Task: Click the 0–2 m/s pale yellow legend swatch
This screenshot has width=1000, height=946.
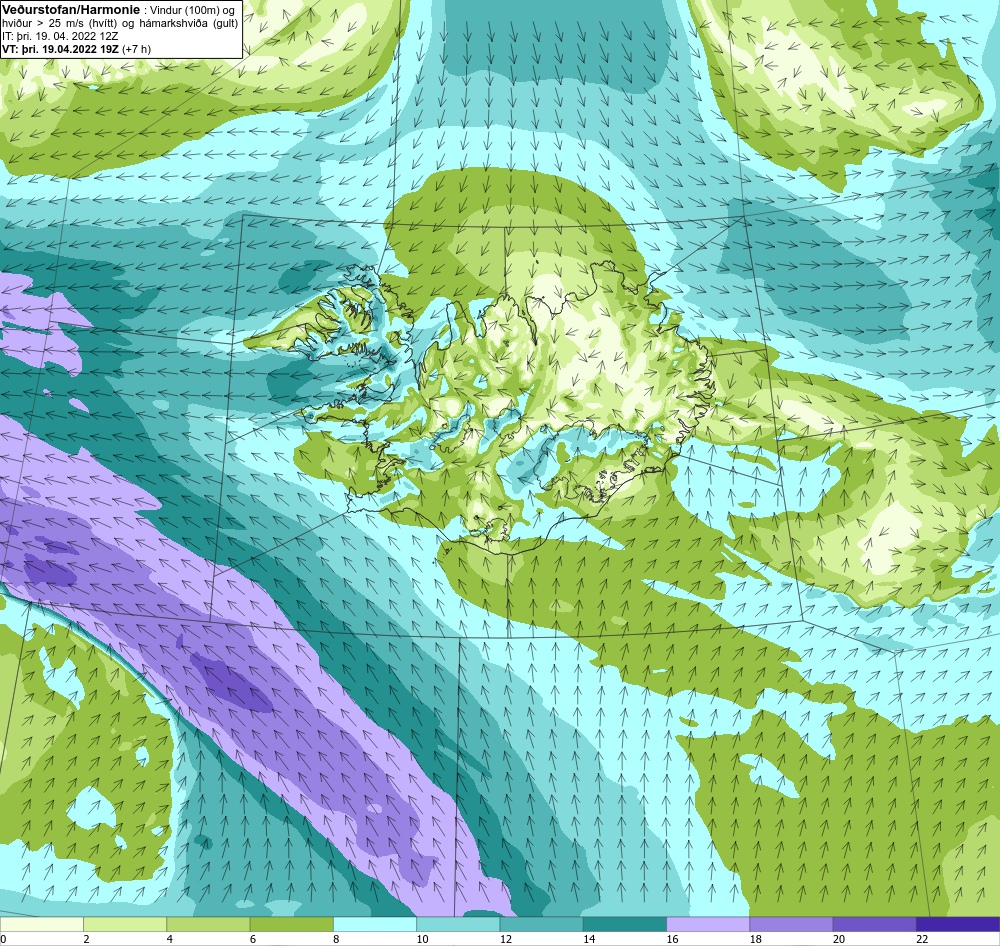Action: click(41, 924)
